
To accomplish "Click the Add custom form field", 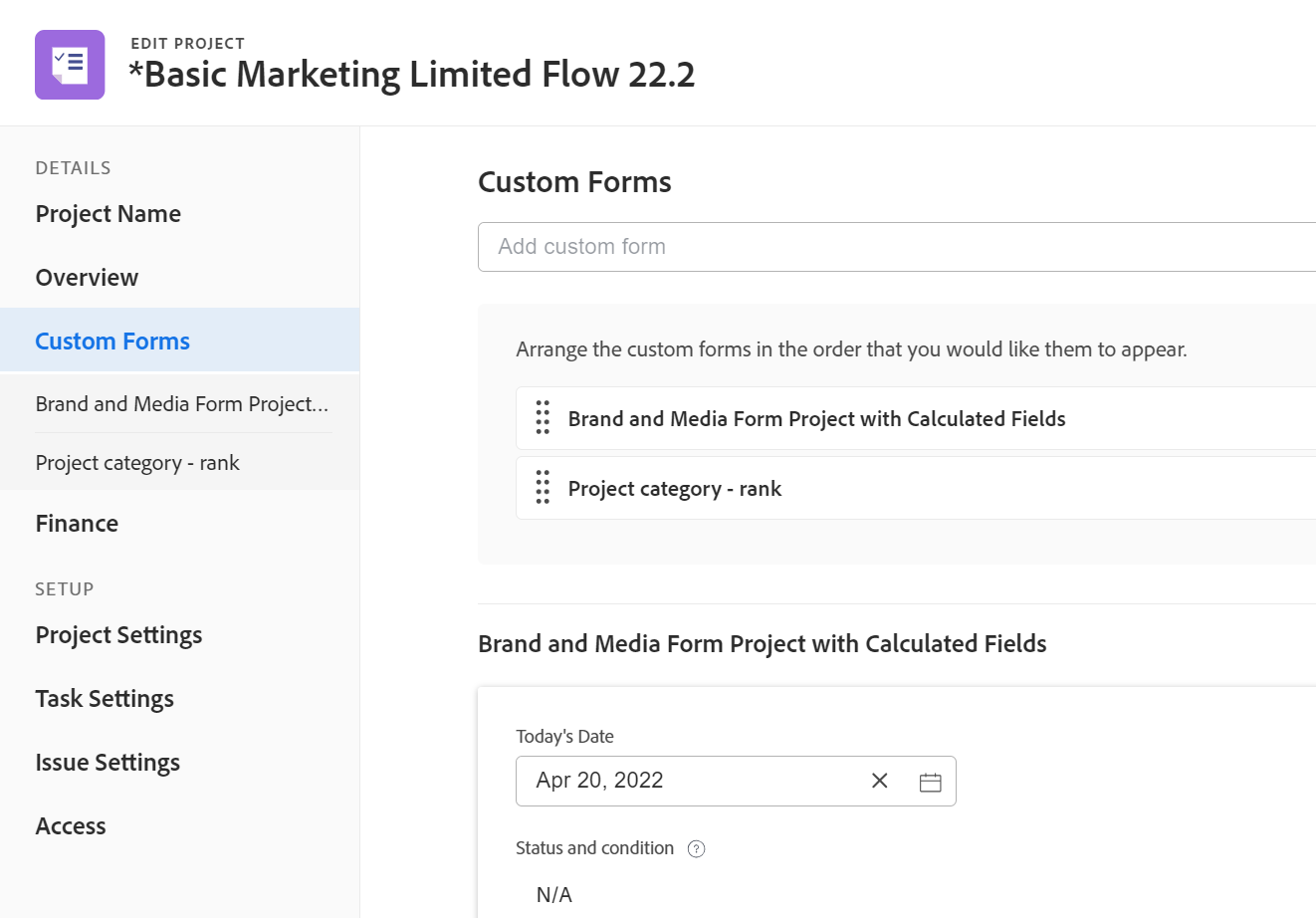I will [896, 247].
